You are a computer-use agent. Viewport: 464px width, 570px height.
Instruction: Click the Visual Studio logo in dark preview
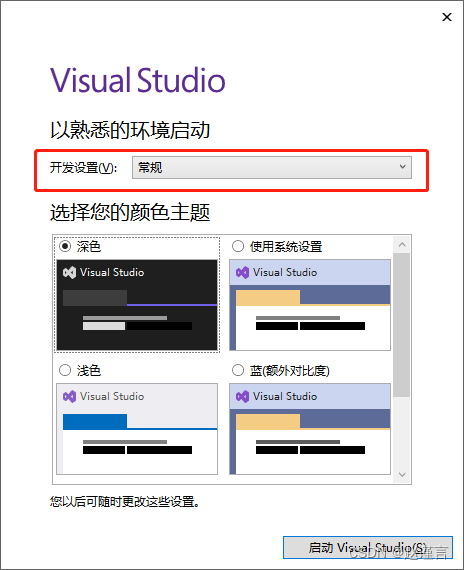69,272
